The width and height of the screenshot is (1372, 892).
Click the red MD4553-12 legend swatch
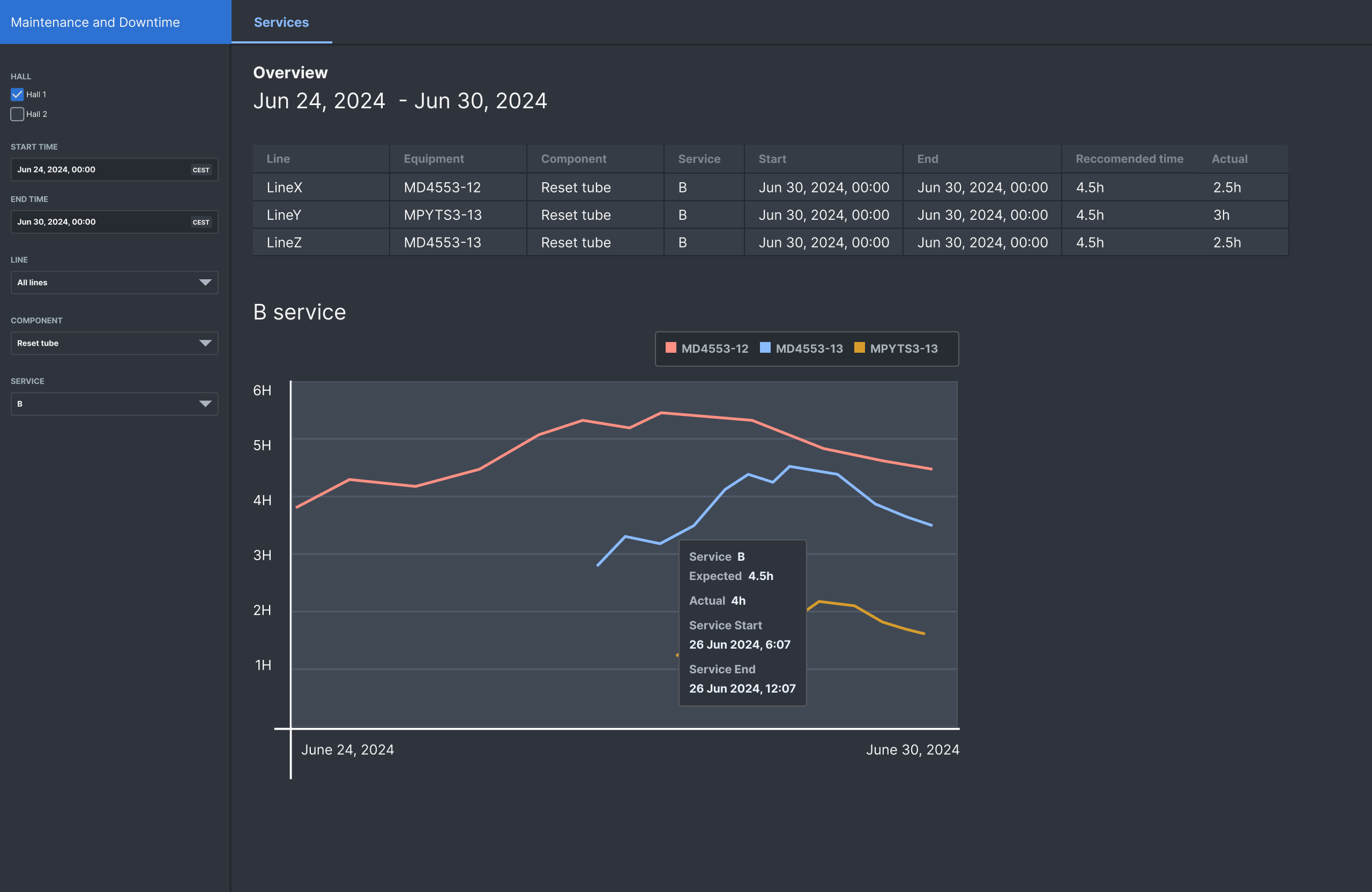click(x=671, y=348)
